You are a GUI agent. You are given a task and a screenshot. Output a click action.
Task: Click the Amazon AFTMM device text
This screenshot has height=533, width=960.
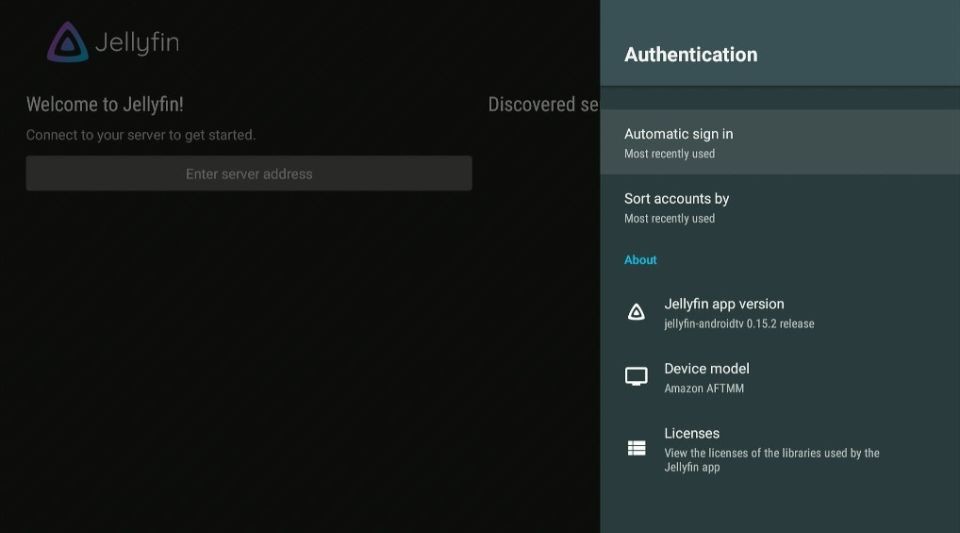(704, 389)
